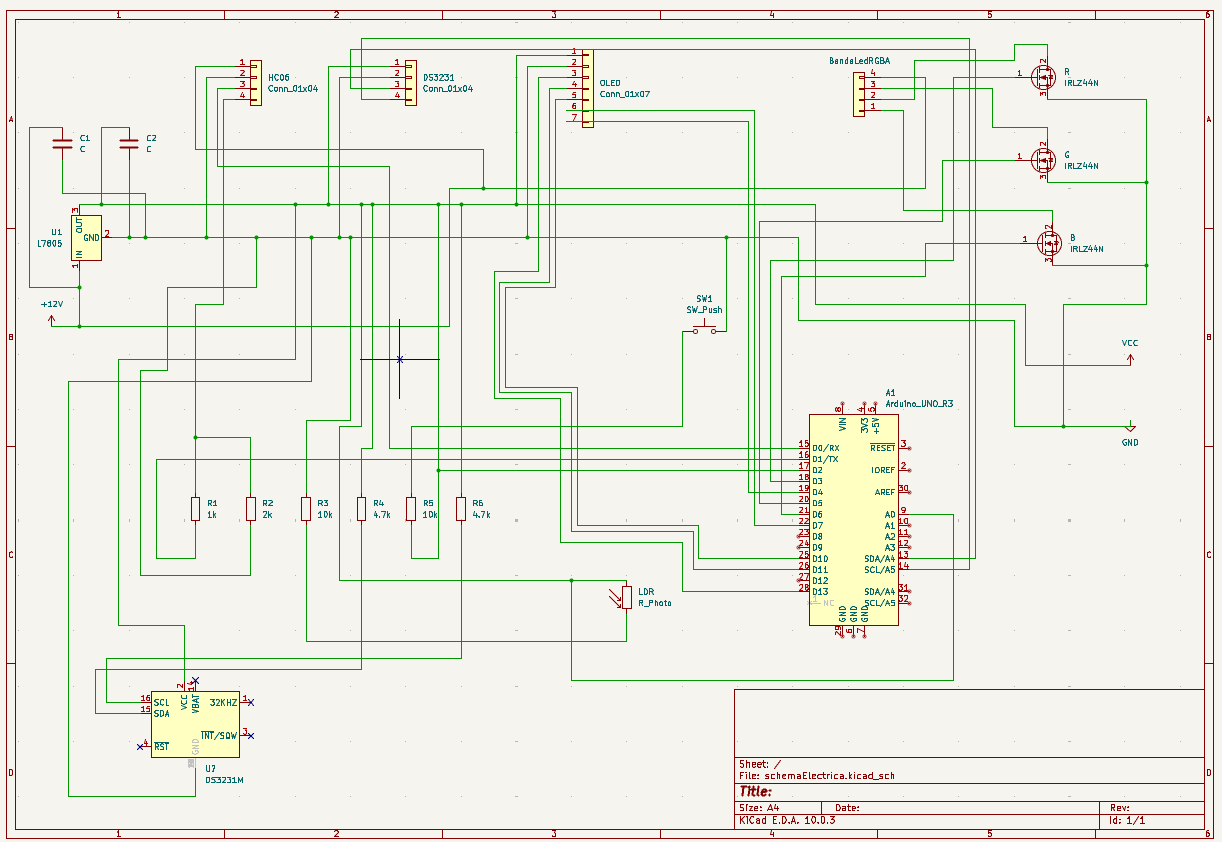The image size is (1222, 842).
Task: Click the "IOREF" pin label on Arduino
Action: (883, 470)
